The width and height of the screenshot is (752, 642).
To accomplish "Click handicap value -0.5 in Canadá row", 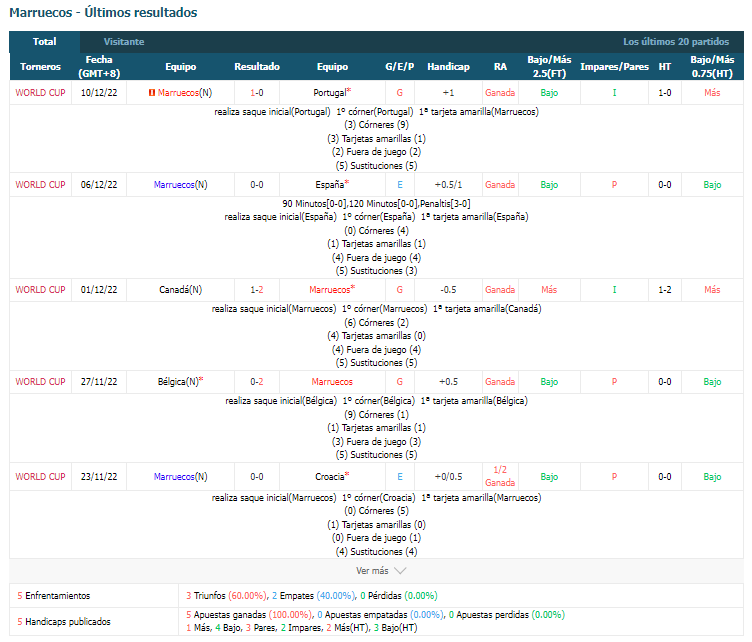I will point(448,290).
